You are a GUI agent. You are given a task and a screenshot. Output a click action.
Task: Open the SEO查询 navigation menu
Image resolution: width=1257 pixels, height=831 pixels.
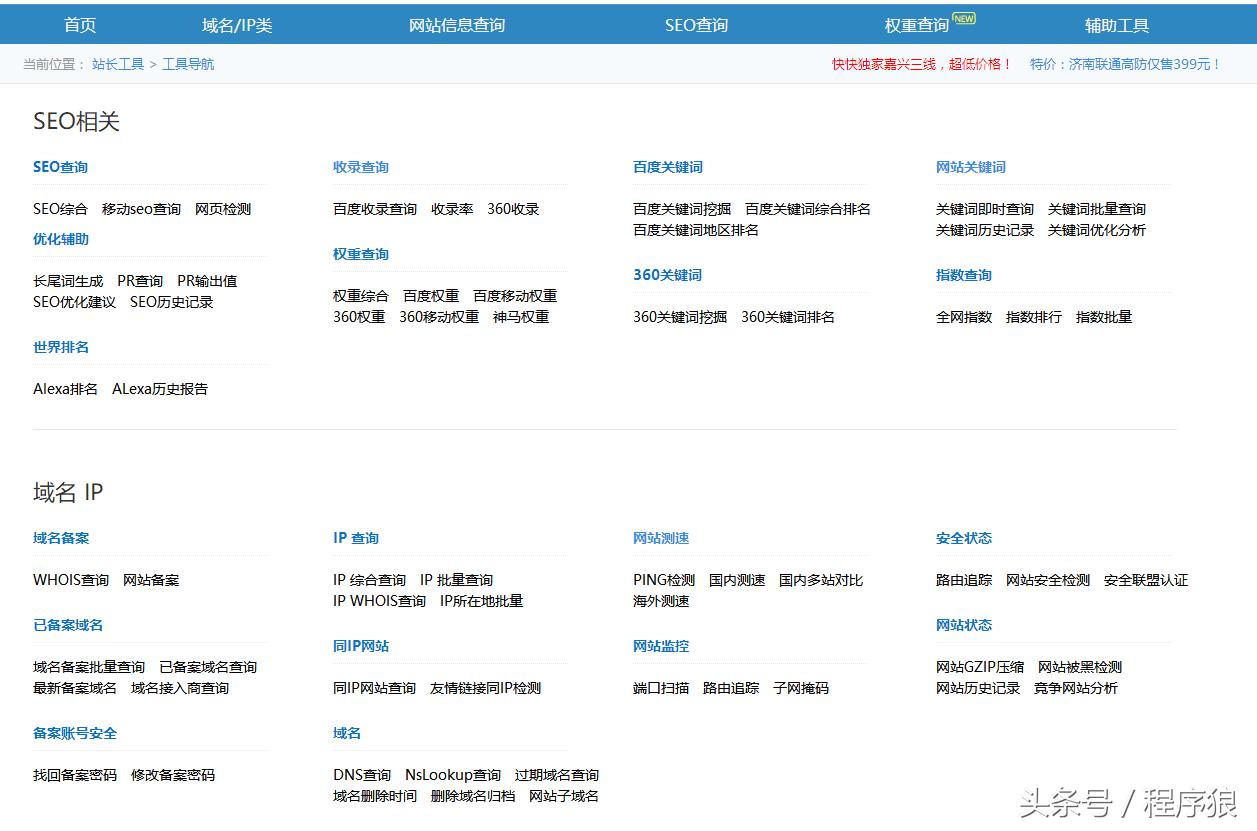pos(696,24)
